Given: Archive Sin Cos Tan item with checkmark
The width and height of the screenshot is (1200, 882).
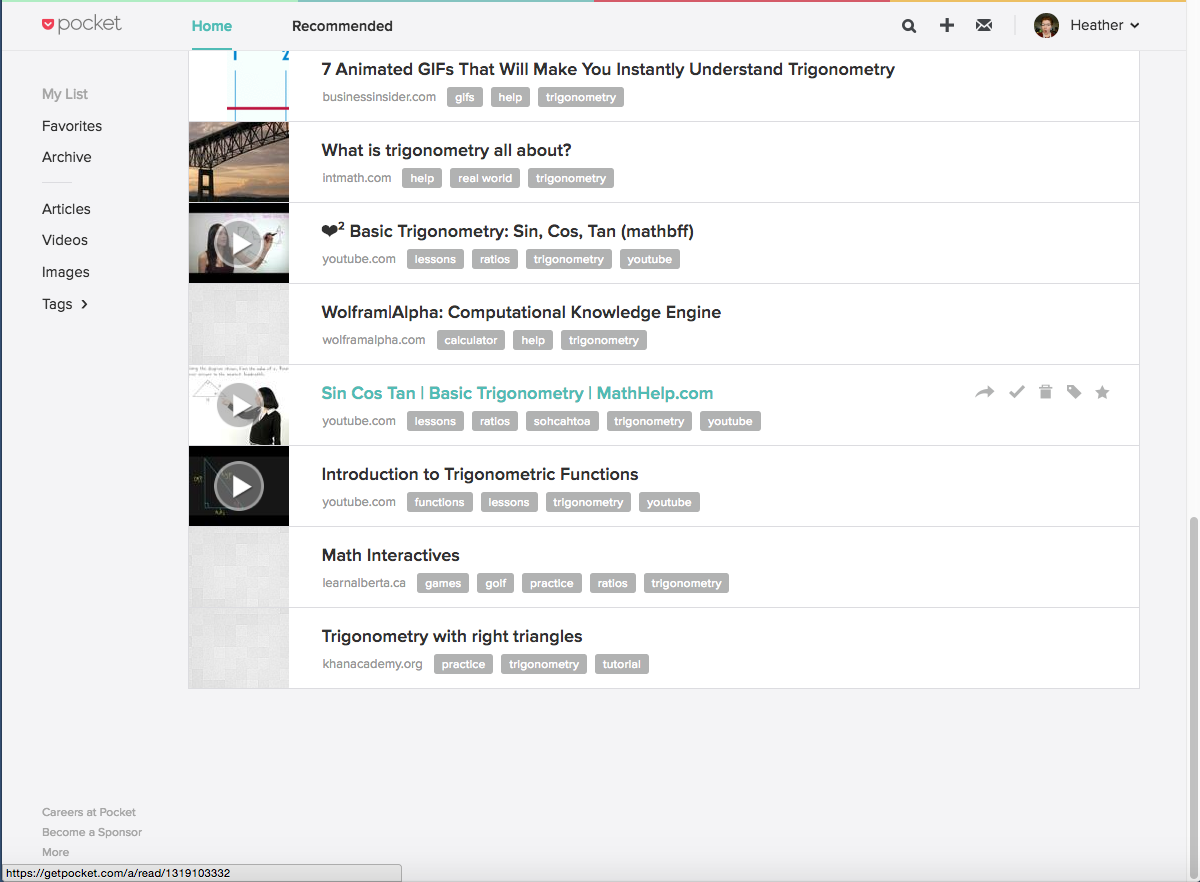Looking at the screenshot, I should coord(1017,392).
